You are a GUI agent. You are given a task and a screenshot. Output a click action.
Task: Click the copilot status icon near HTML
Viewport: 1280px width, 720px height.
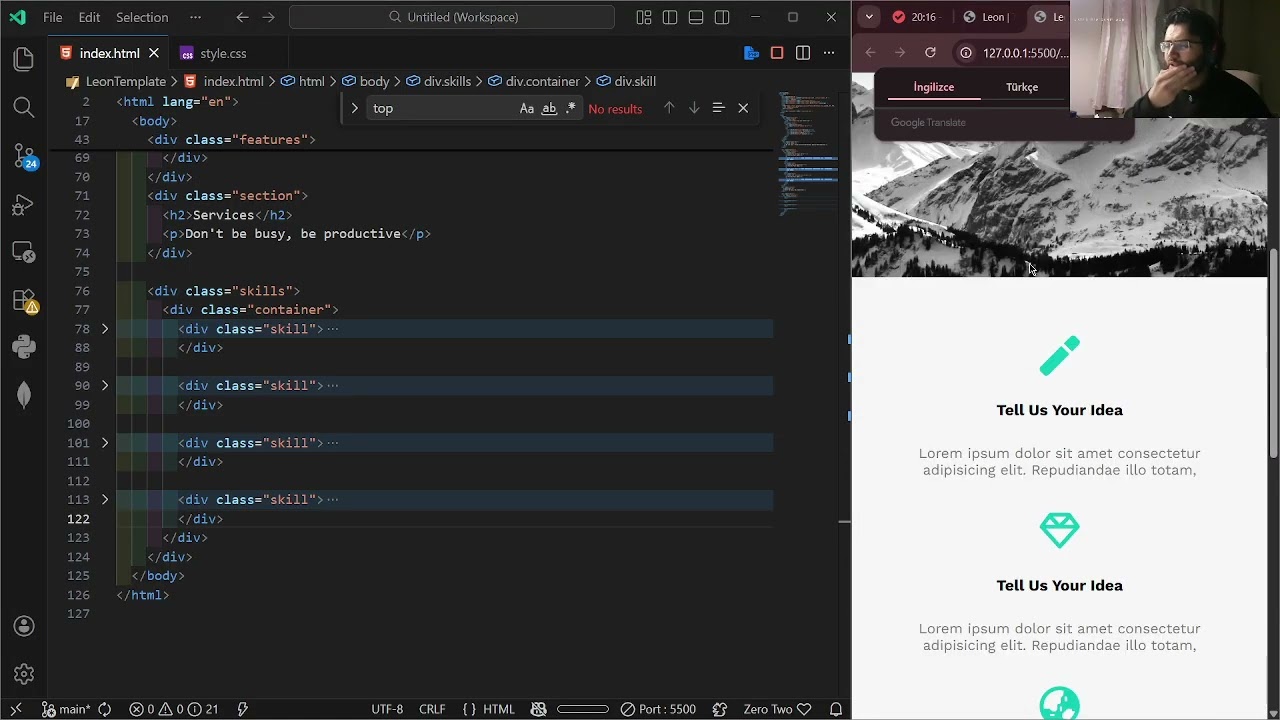(x=539, y=709)
